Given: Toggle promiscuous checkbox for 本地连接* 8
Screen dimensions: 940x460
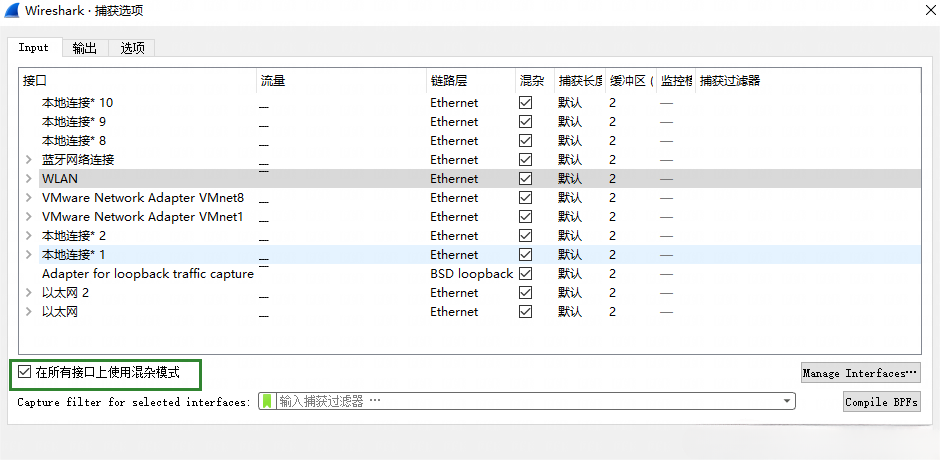Looking at the screenshot, I should (x=526, y=141).
